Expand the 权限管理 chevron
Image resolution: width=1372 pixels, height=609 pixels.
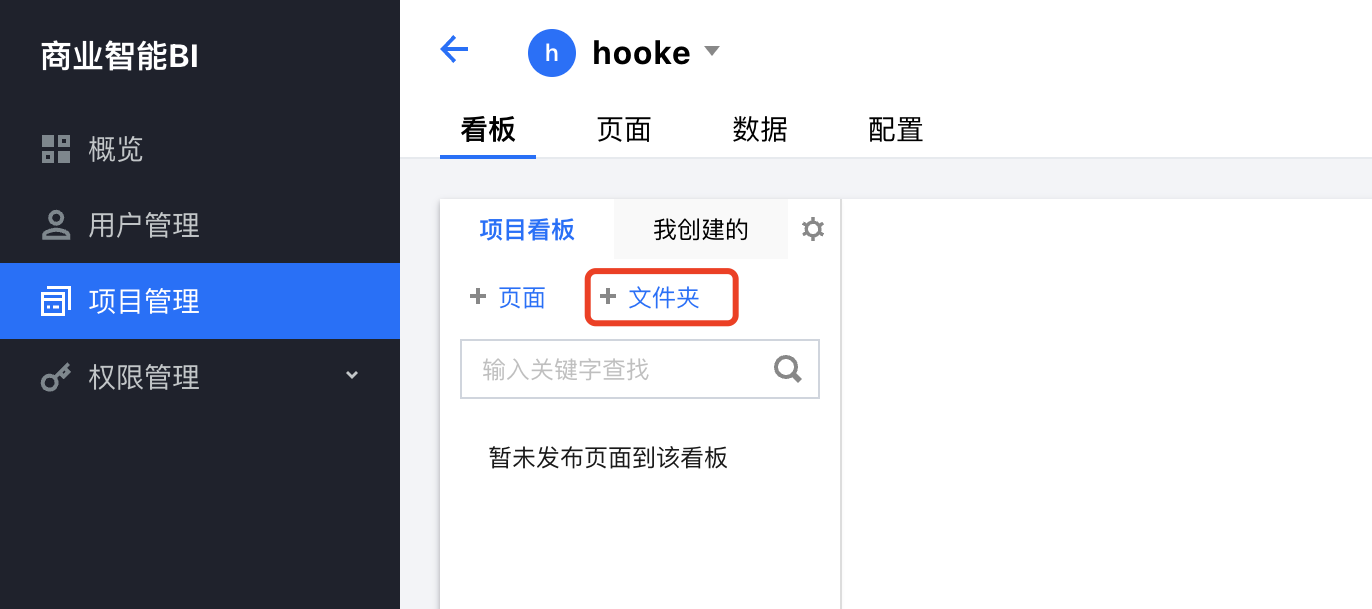click(x=351, y=375)
